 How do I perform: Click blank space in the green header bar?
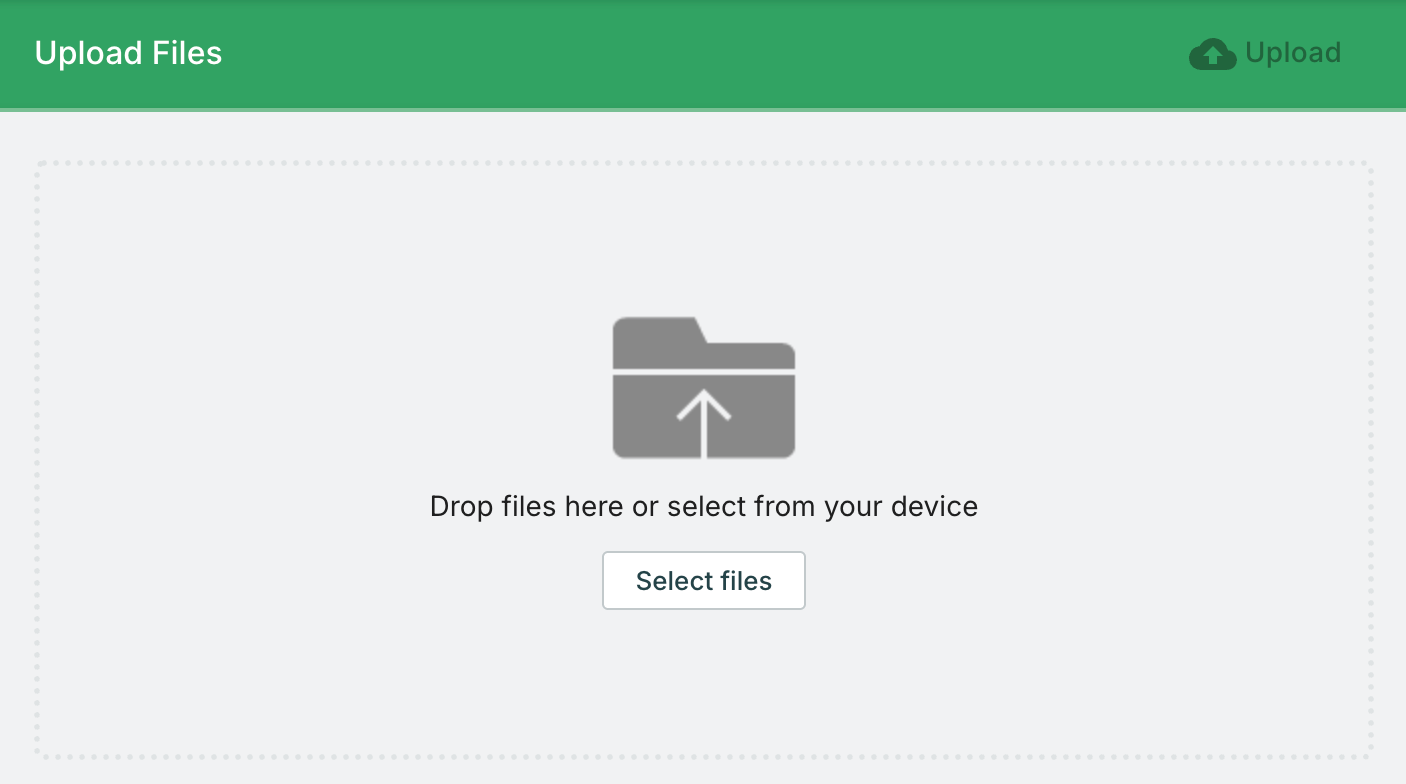(x=700, y=53)
